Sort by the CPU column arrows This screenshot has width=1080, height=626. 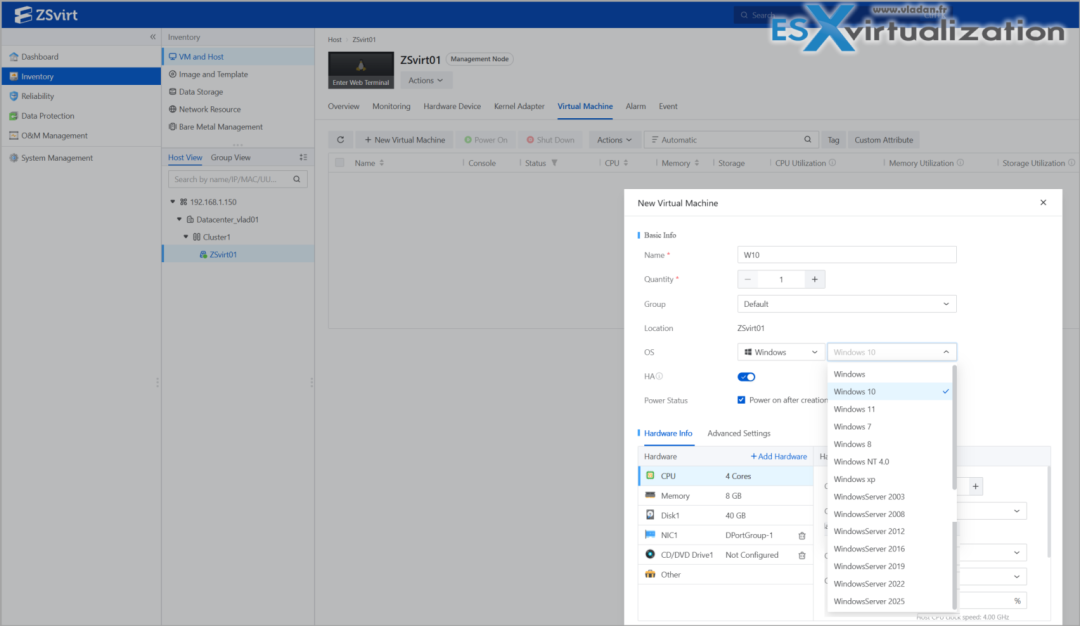625,163
